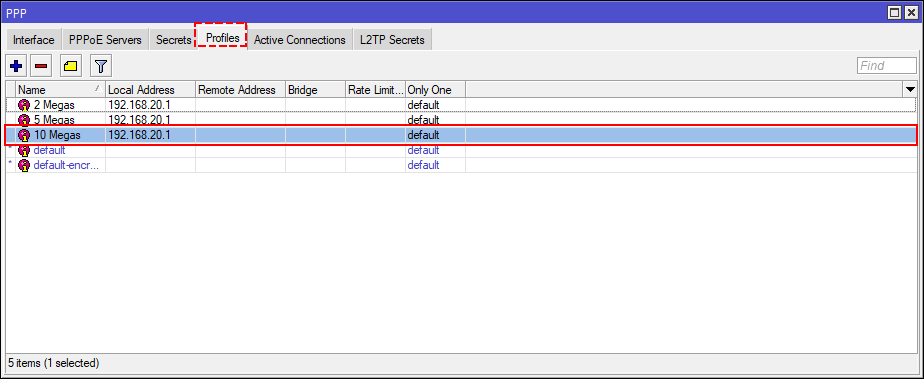The width and height of the screenshot is (924, 379).
Task: Click Only One value in default-encr... row
Action: (x=423, y=165)
